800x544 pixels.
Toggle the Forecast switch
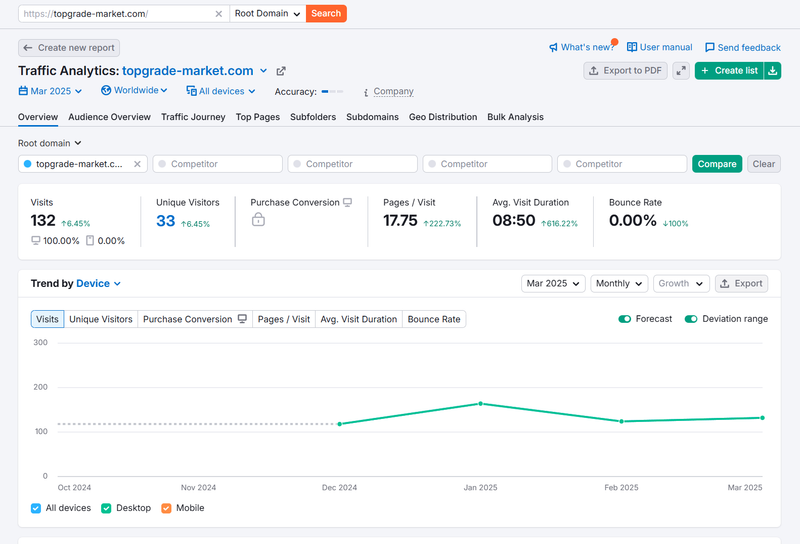tap(624, 319)
